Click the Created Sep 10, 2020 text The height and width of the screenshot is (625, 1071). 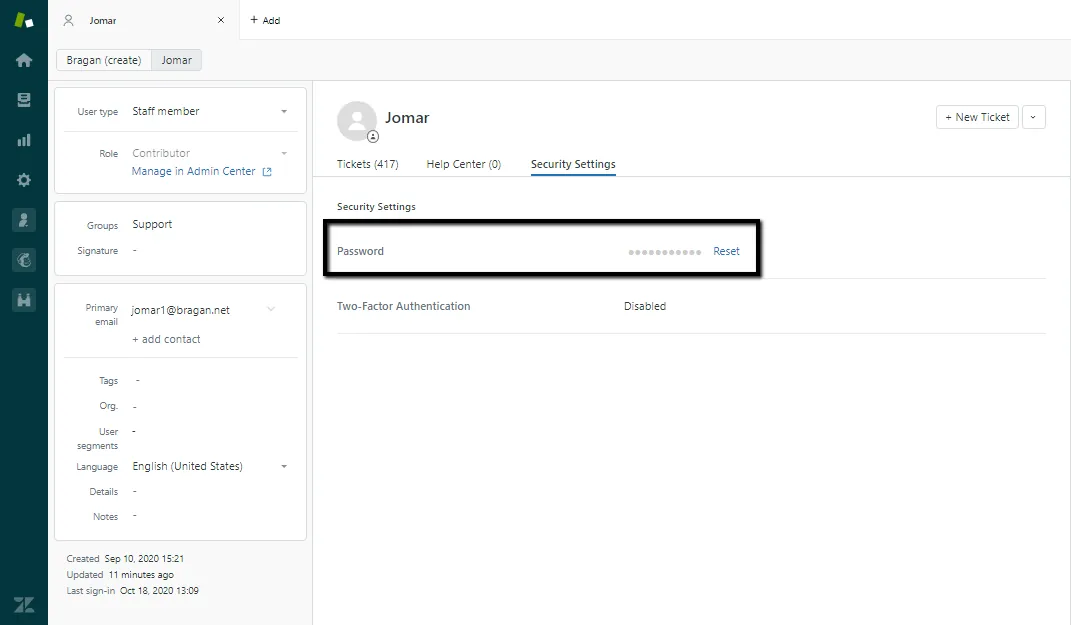[x=125, y=559]
